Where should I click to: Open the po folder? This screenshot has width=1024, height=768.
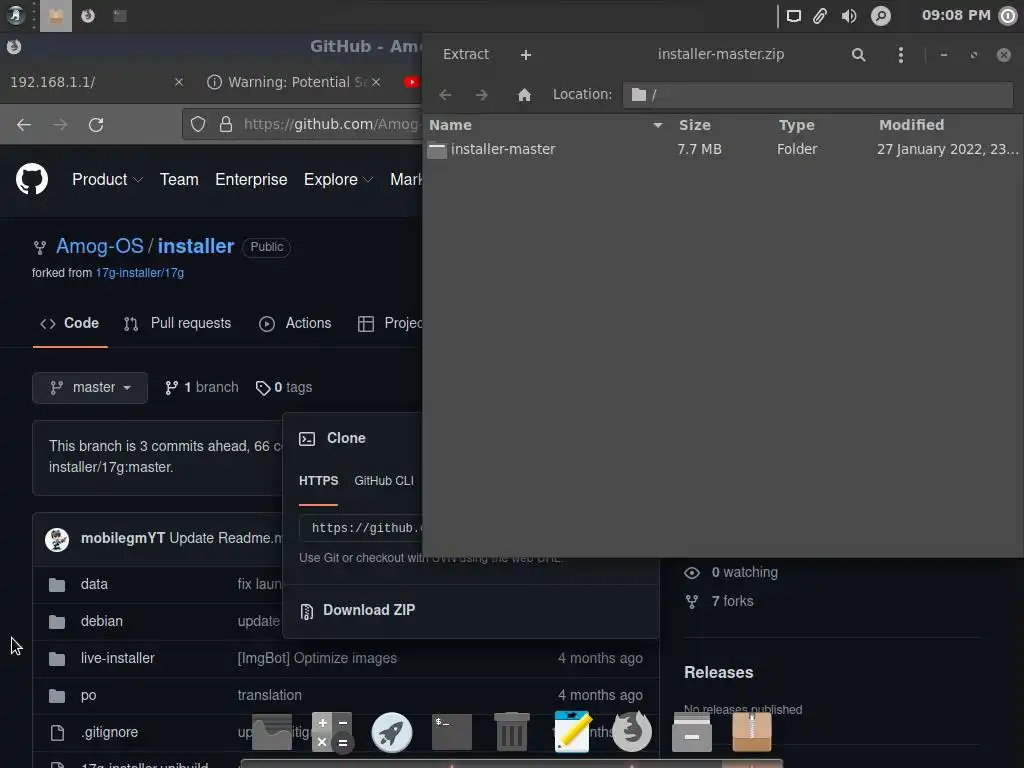coord(88,696)
